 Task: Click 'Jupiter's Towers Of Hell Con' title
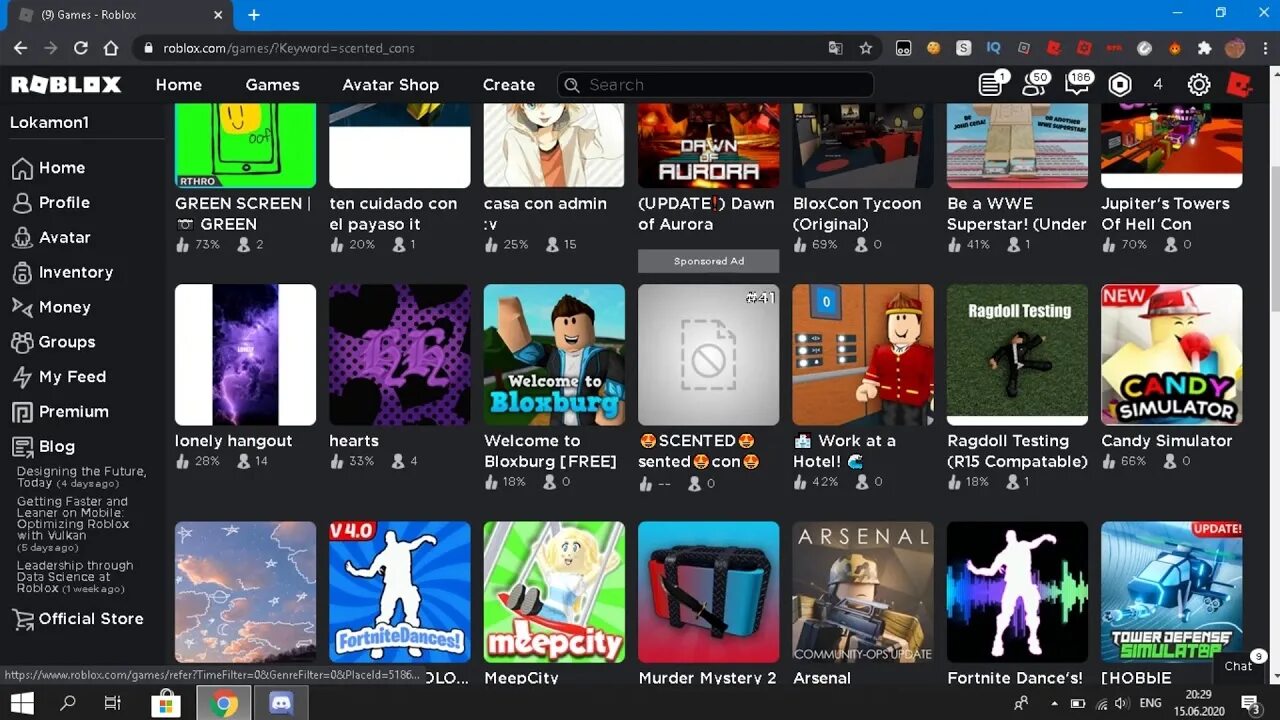tap(1165, 214)
